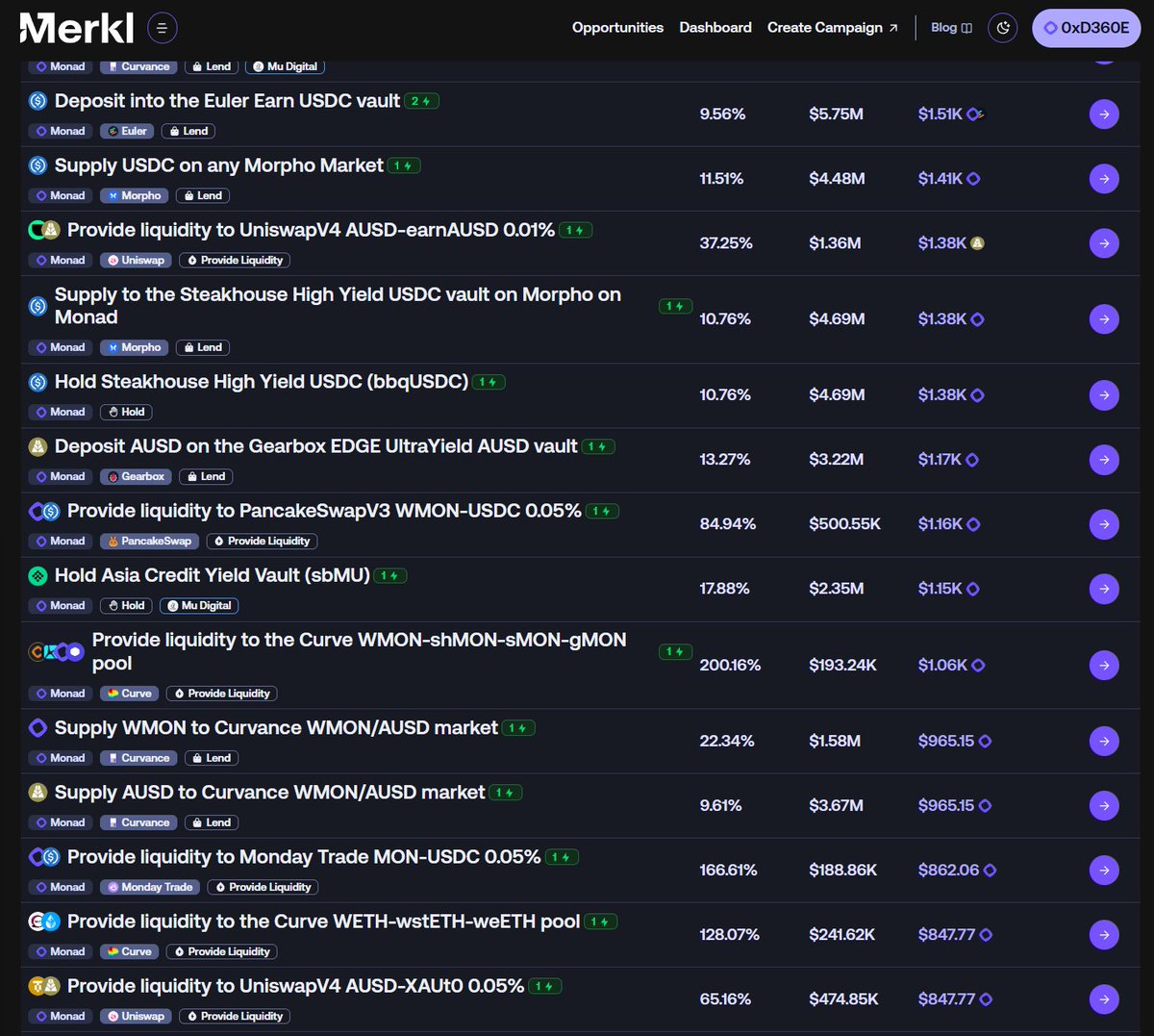Click the arrow for Euler Earn USDC vault
The image size is (1154, 1036).
point(1103,114)
